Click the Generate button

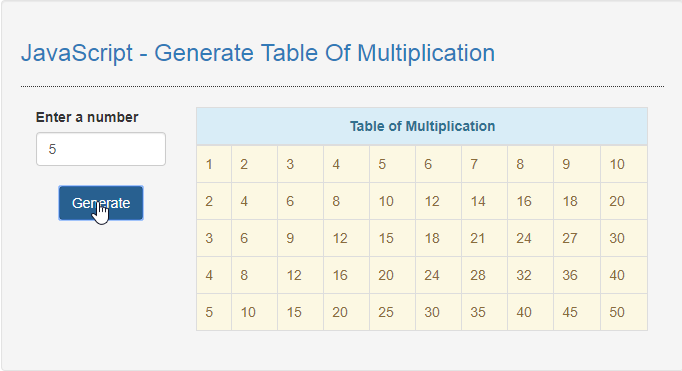[101, 203]
